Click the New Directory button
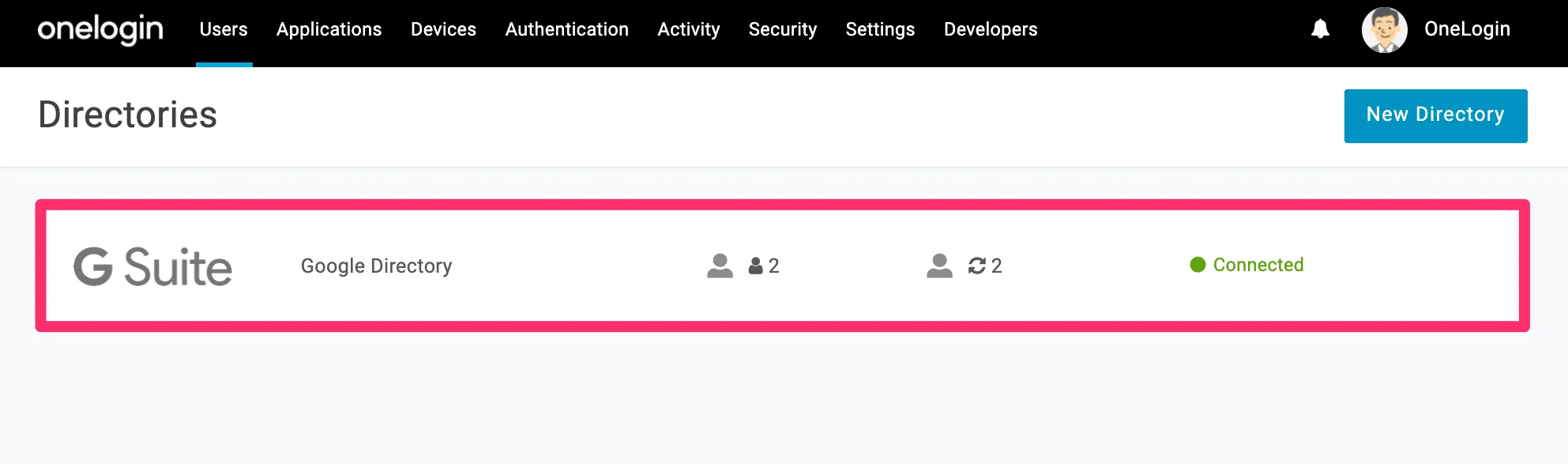 coord(1435,115)
